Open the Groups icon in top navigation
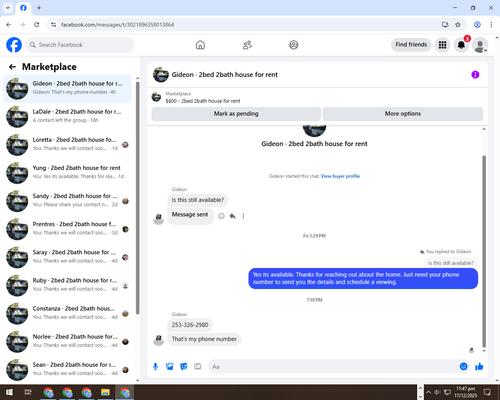Viewport: 500px width, 400px height. tap(294, 45)
